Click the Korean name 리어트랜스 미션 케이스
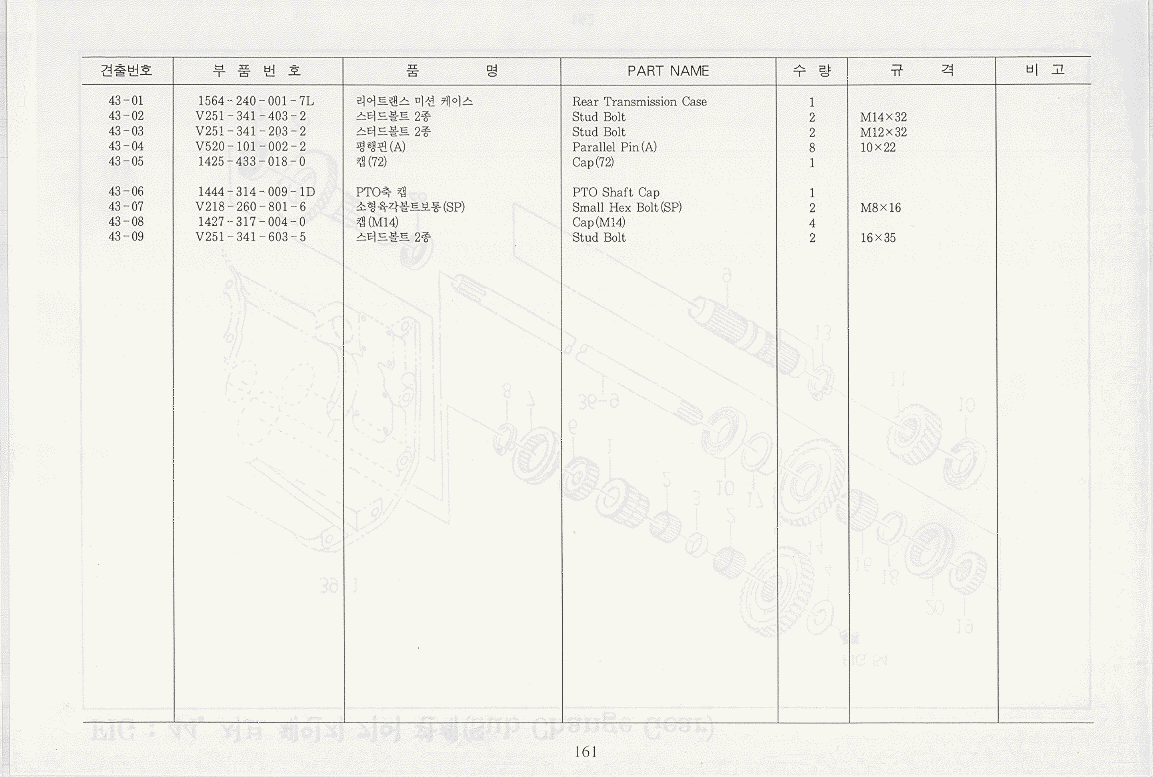 [414, 101]
